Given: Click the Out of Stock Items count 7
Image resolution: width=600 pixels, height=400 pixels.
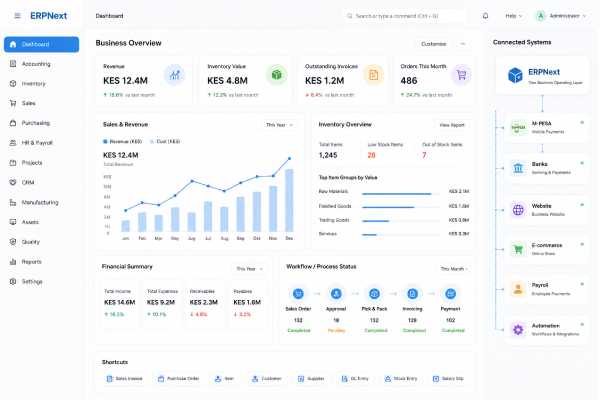Looking at the screenshot, I should 424,155.
